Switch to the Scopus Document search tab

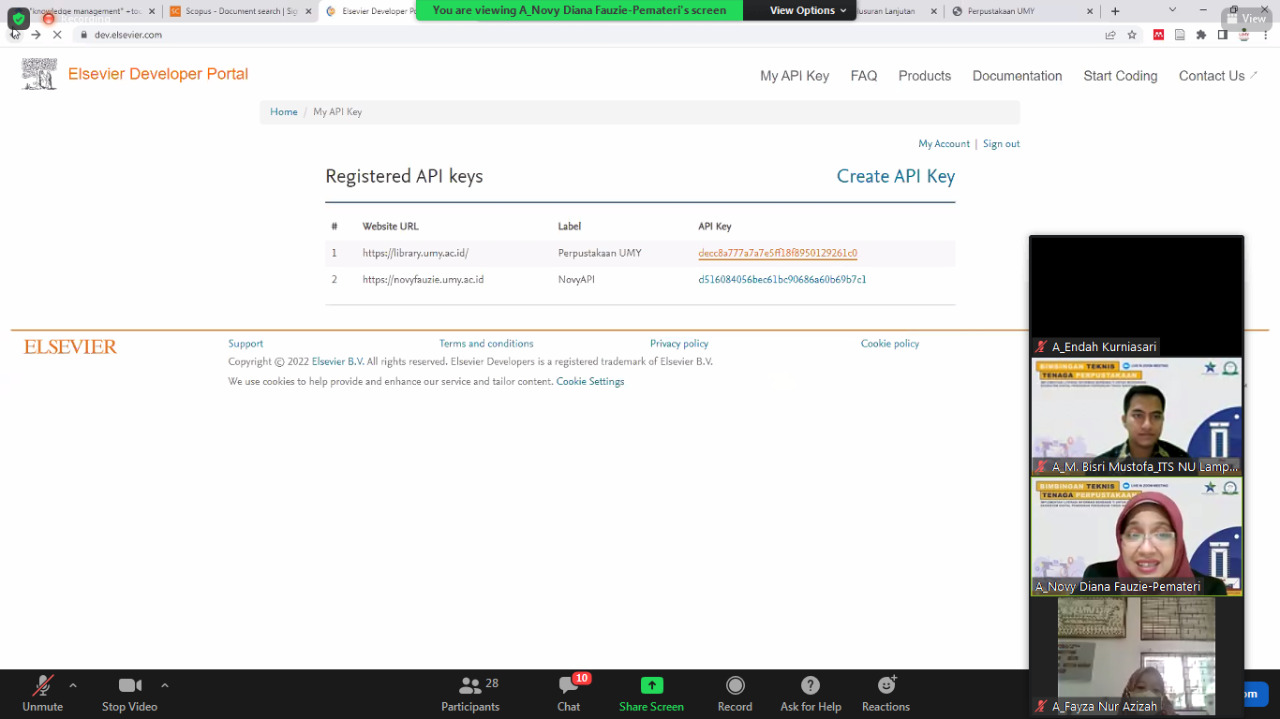click(240, 11)
